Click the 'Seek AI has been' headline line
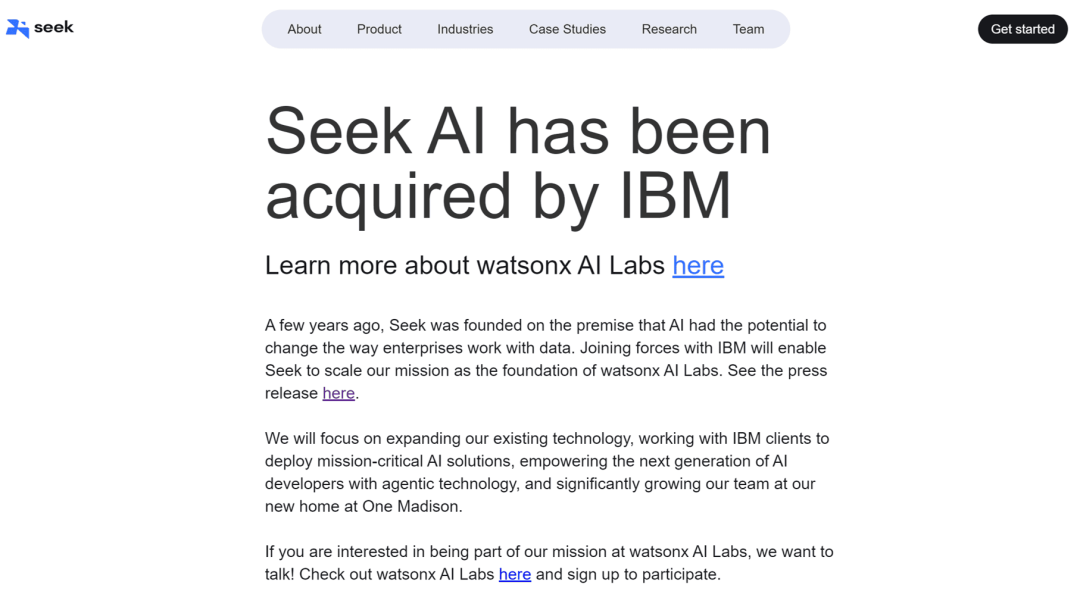 point(518,131)
